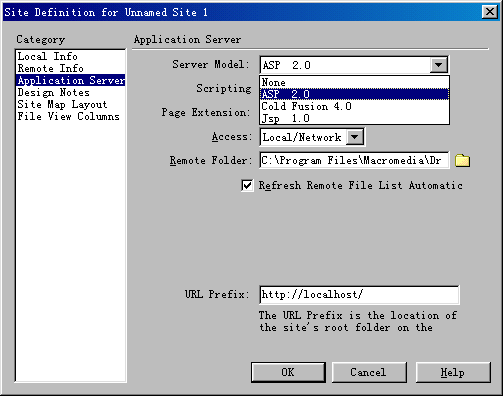
Task: Open Help for site definition
Action: coord(453,372)
